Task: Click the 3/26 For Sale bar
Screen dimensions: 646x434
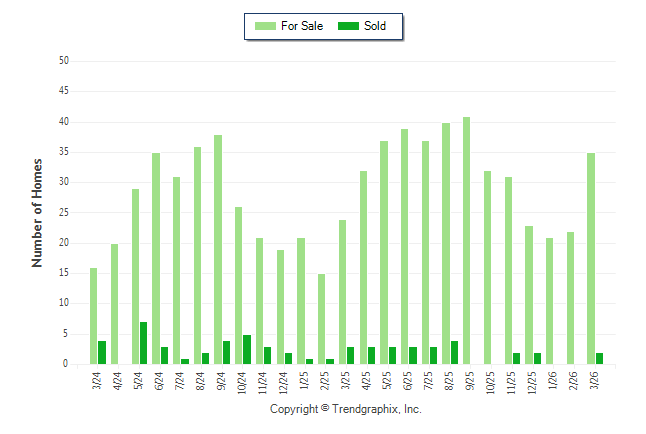Action: tap(591, 258)
